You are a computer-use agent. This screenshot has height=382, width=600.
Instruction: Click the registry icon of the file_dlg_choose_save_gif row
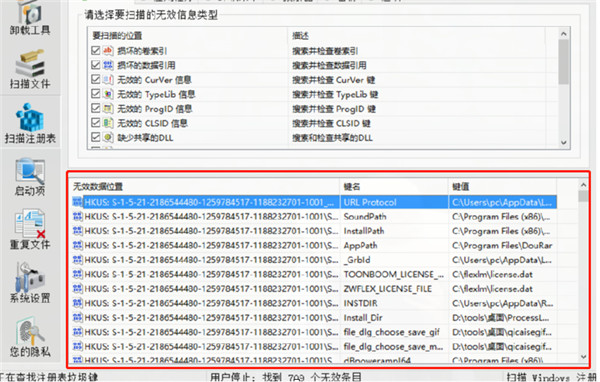[78, 332]
